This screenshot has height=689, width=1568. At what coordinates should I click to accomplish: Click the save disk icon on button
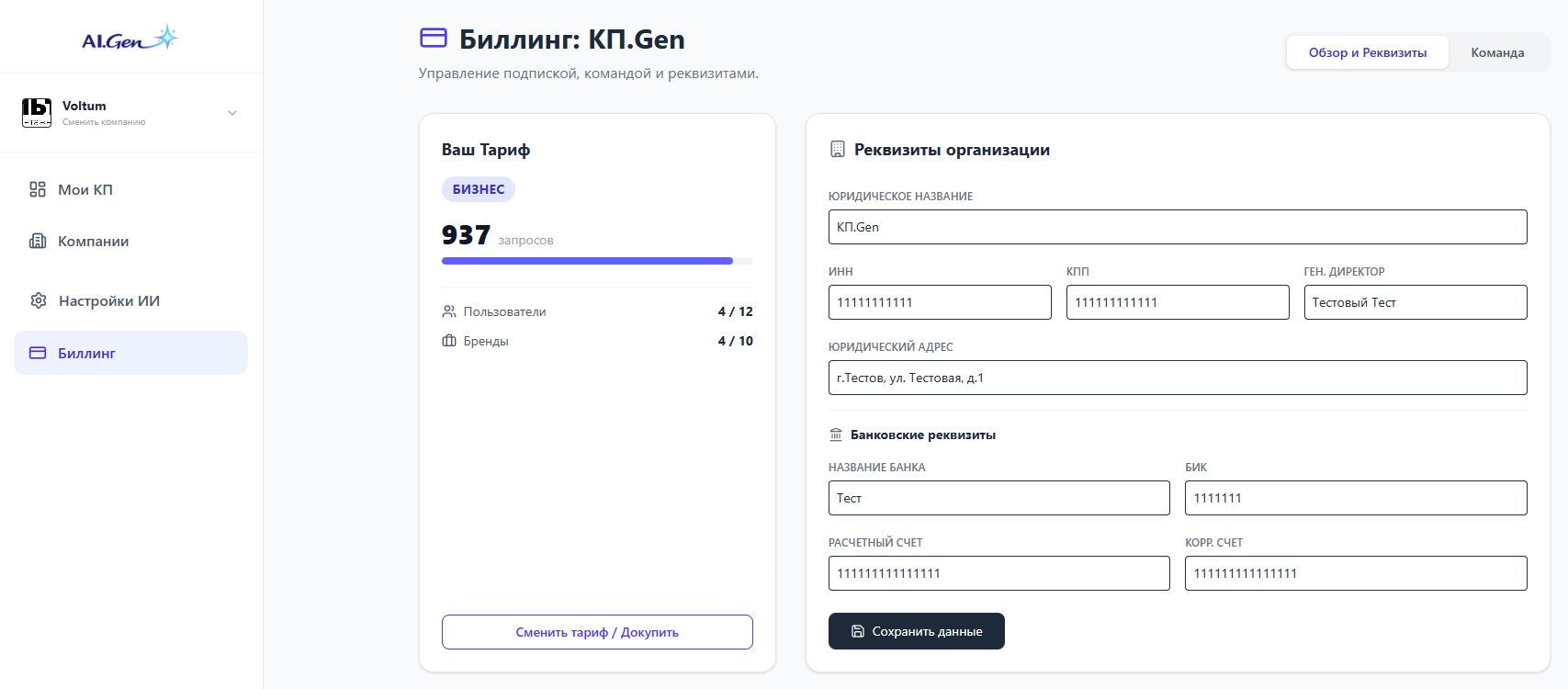pyautogui.click(x=858, y=631)
